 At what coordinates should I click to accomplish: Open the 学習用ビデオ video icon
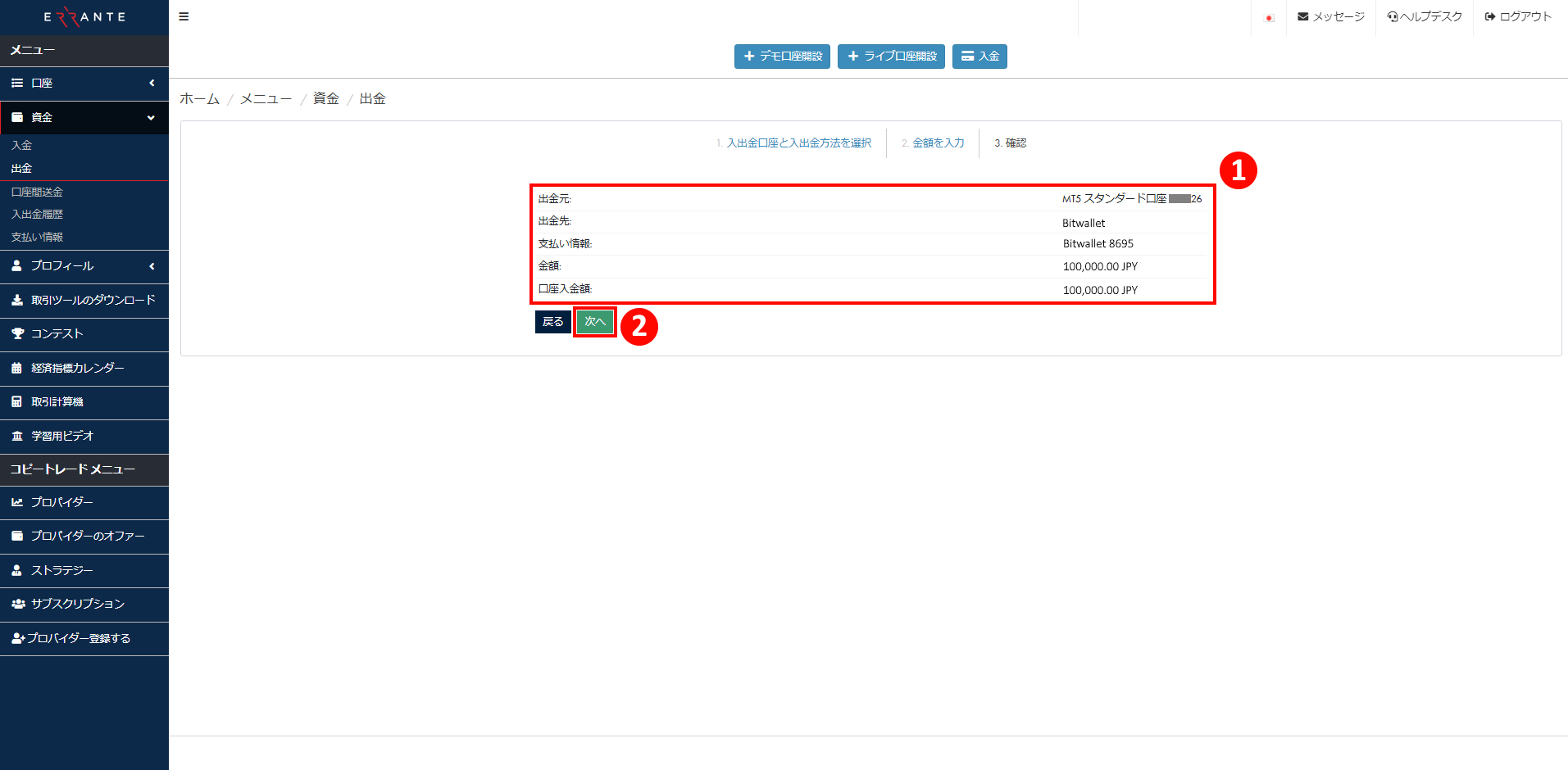(x=17, y=436)
